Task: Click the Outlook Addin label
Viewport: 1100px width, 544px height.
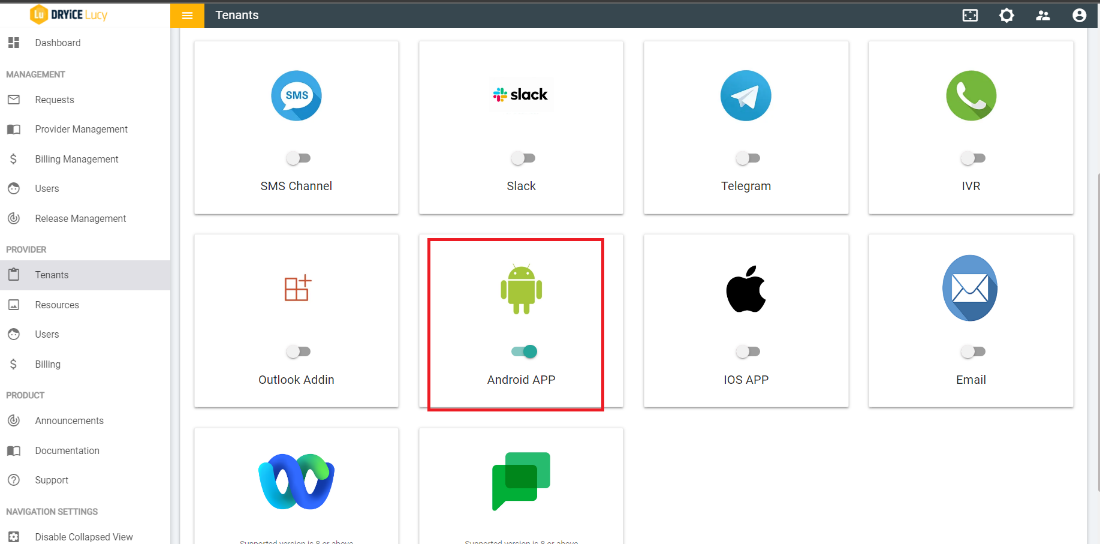Action: pos(296,380)
